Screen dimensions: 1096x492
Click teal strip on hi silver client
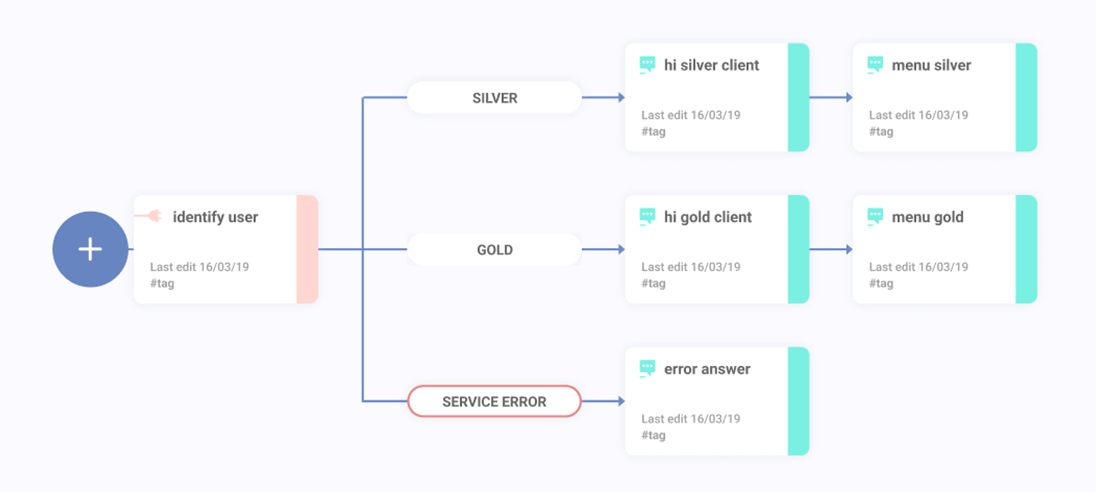(x=798, y=97)
